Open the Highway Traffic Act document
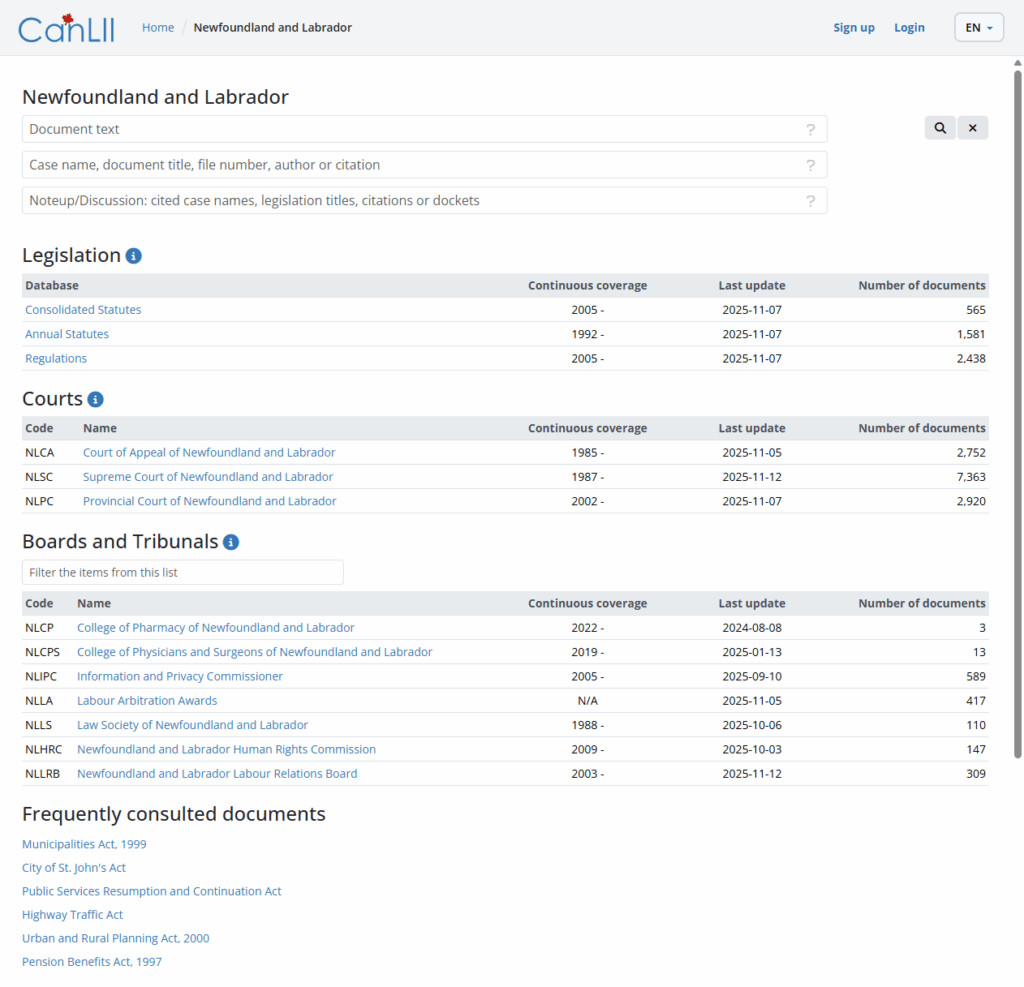 (72, 915)
